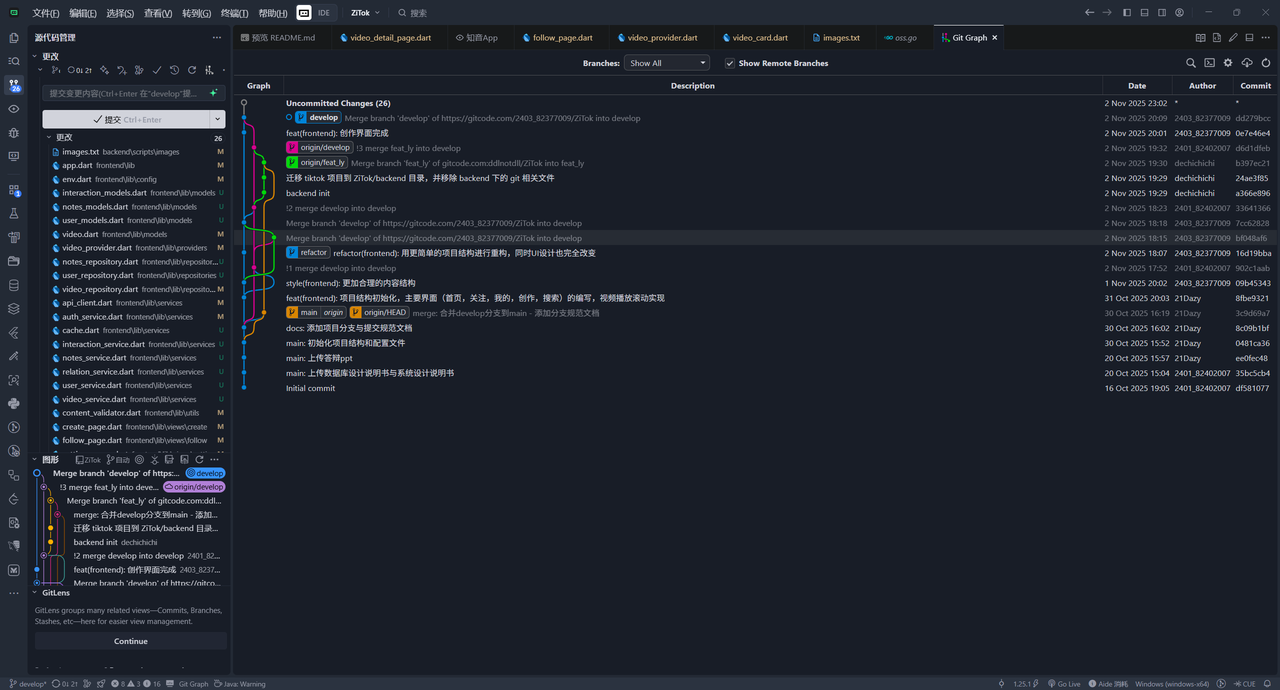Toggle primary sidebar visibility

tap(1127, 13)
